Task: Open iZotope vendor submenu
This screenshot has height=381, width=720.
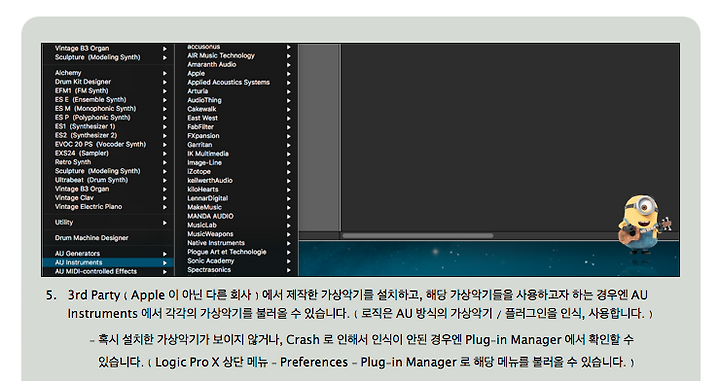Action: coord(237,172)
